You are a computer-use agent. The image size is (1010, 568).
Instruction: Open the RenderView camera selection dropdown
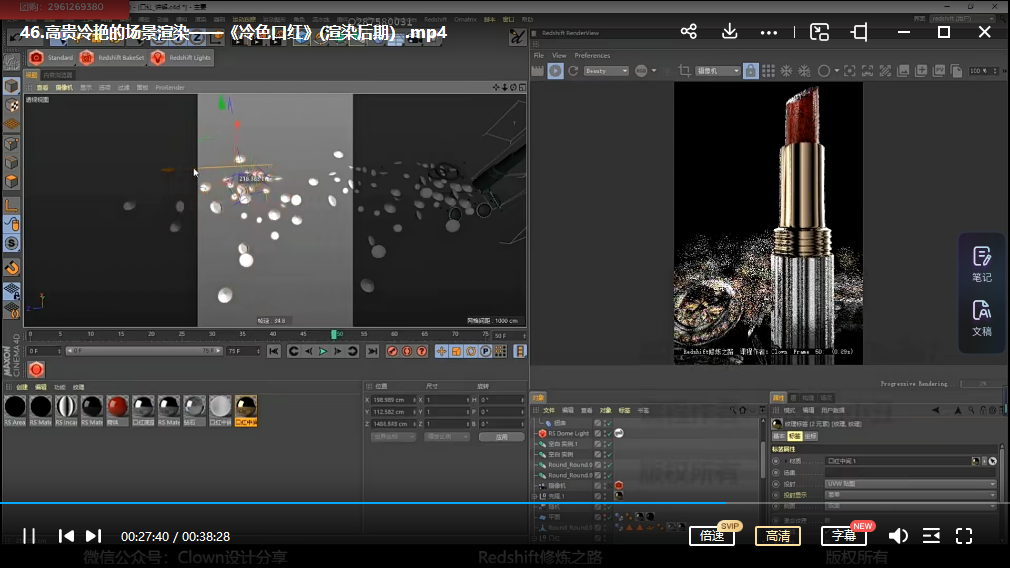718,71
